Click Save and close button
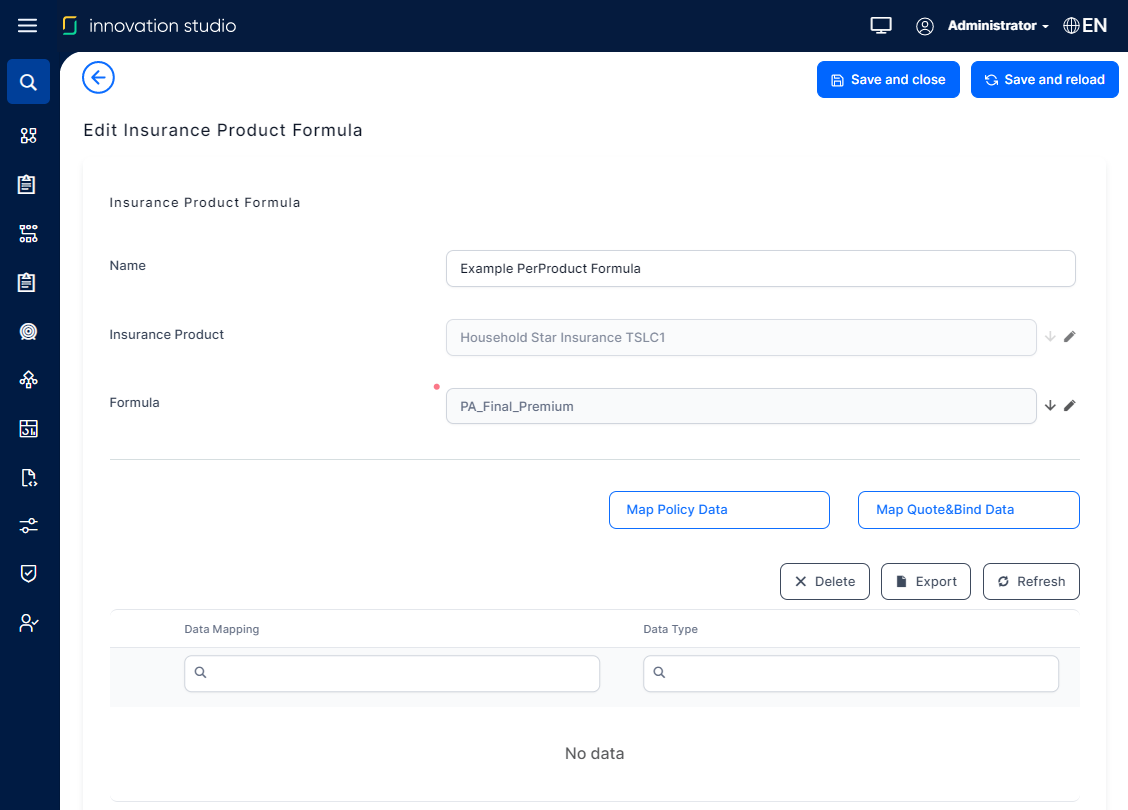Image resolution: width=1128 pixels, height=810 pixels. [888, 80]
